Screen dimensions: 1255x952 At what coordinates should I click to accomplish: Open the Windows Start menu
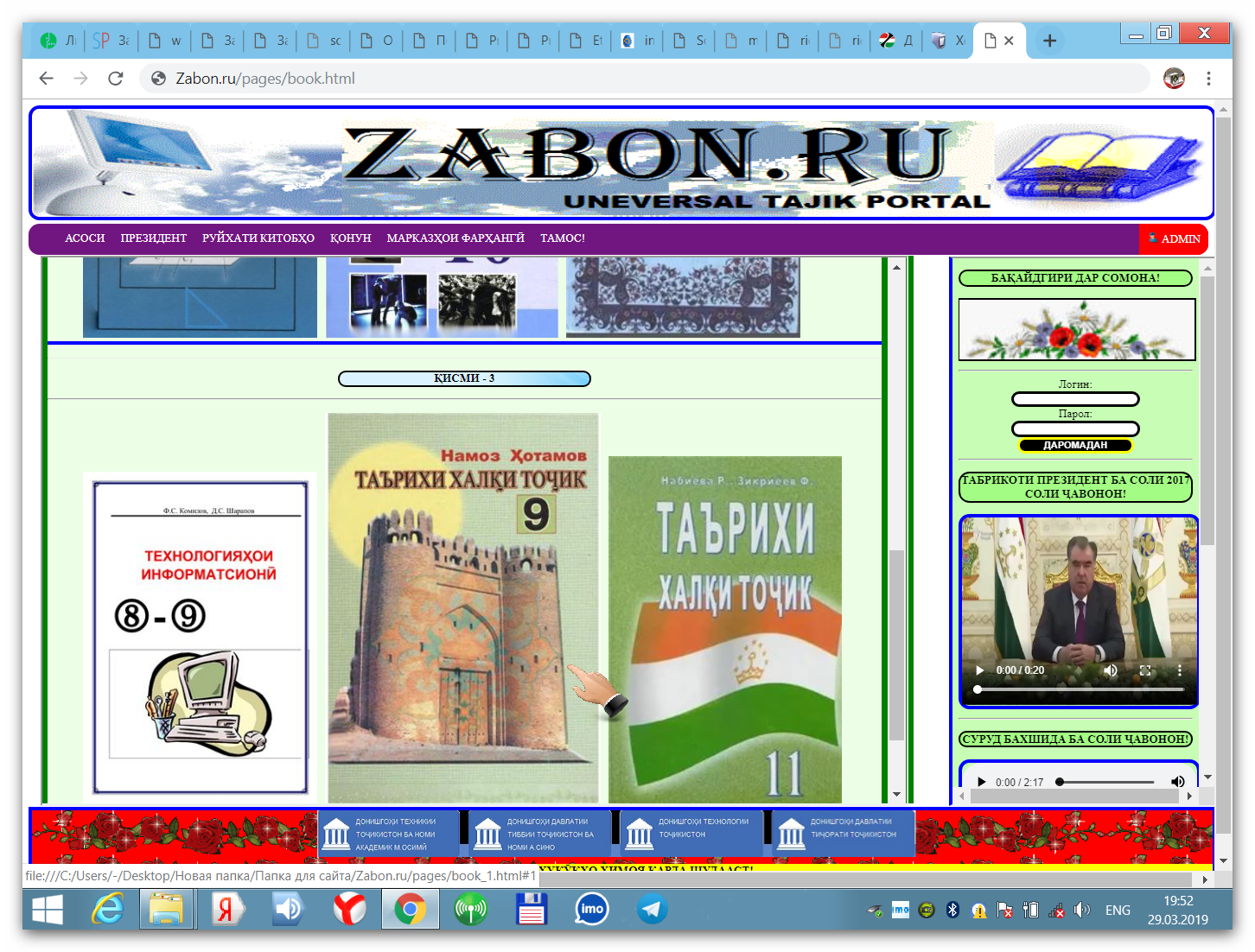pos(48,910)
